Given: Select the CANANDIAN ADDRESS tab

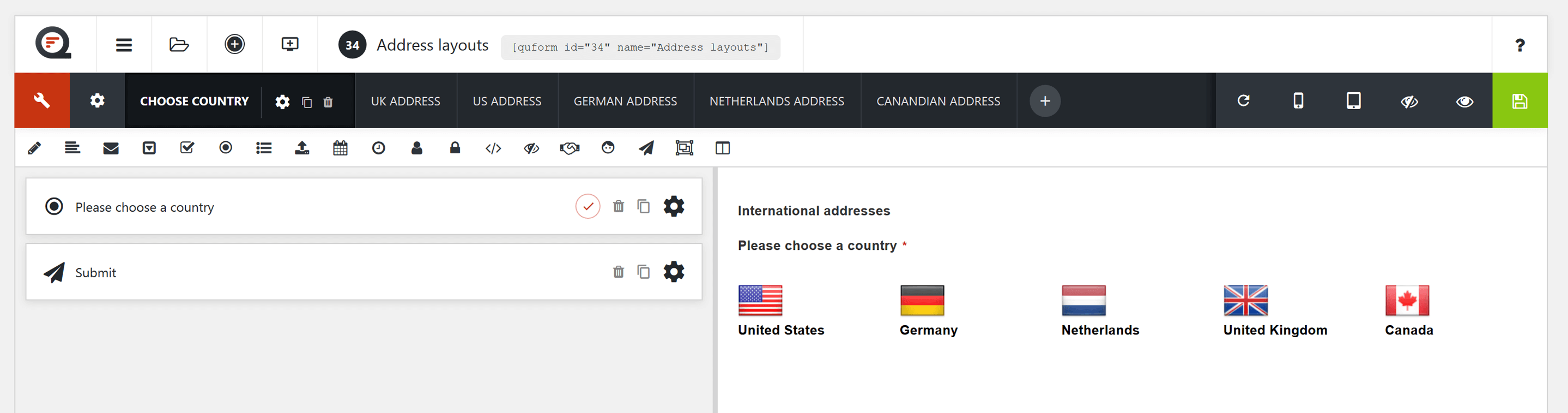Looking at the screenshot, I should (x=938, y=101).
